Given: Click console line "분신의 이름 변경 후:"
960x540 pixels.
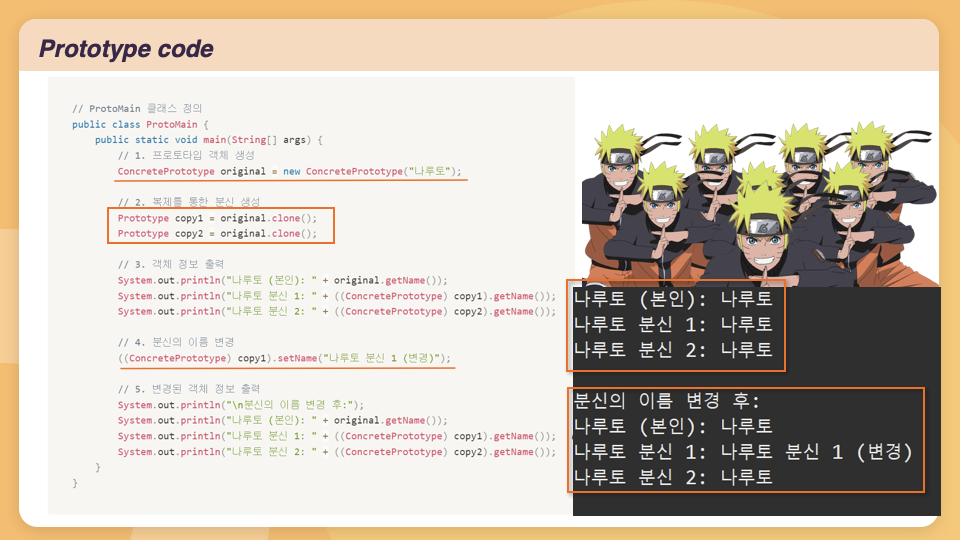Looking at the screenshot, I should pyautogui.click(x=667, y=401).
